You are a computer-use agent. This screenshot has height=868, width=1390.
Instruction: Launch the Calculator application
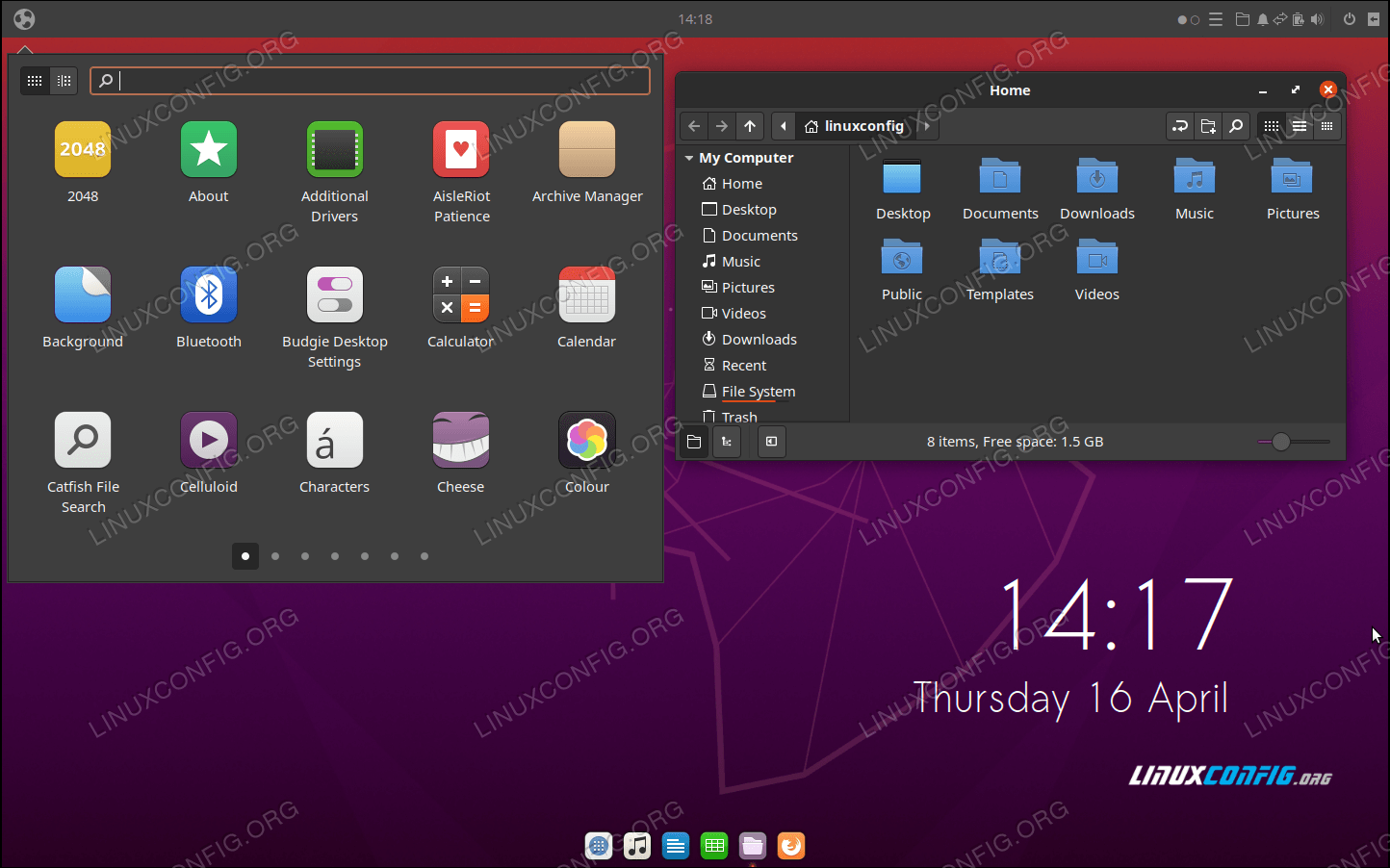pyautogui.click(x=460, y=294)
